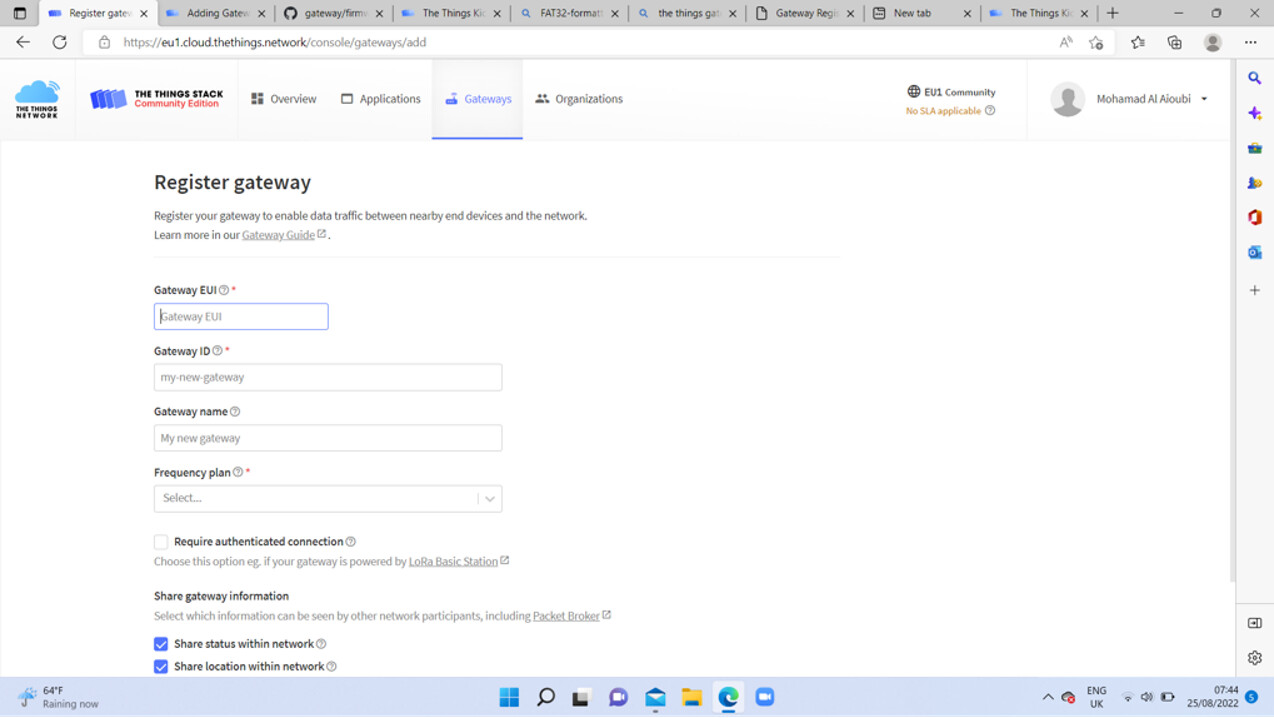
Task: Open the Organizations navigation item
Action: pos(578,99)
